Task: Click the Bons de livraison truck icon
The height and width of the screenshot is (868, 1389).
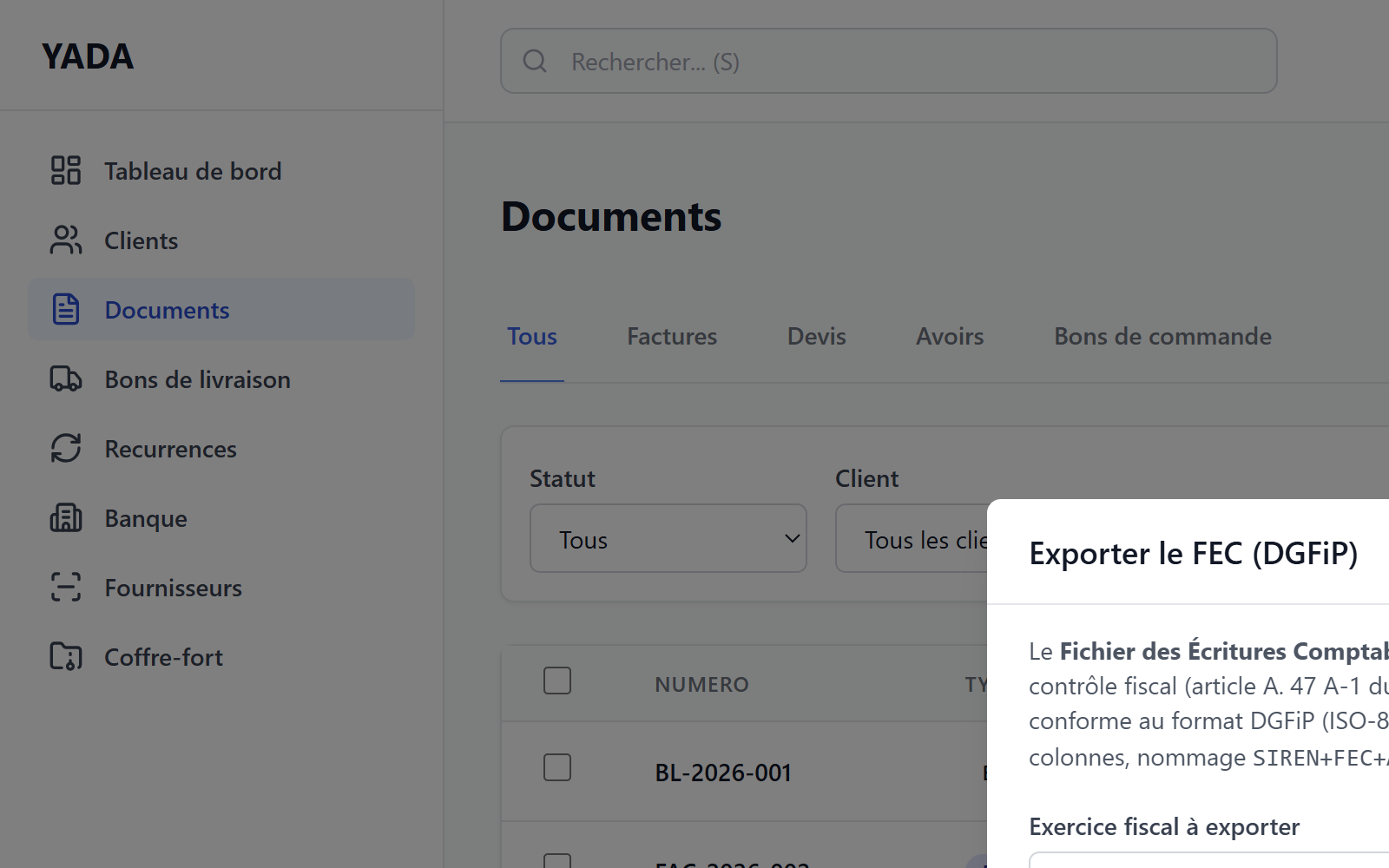Action: coord(66,378)
